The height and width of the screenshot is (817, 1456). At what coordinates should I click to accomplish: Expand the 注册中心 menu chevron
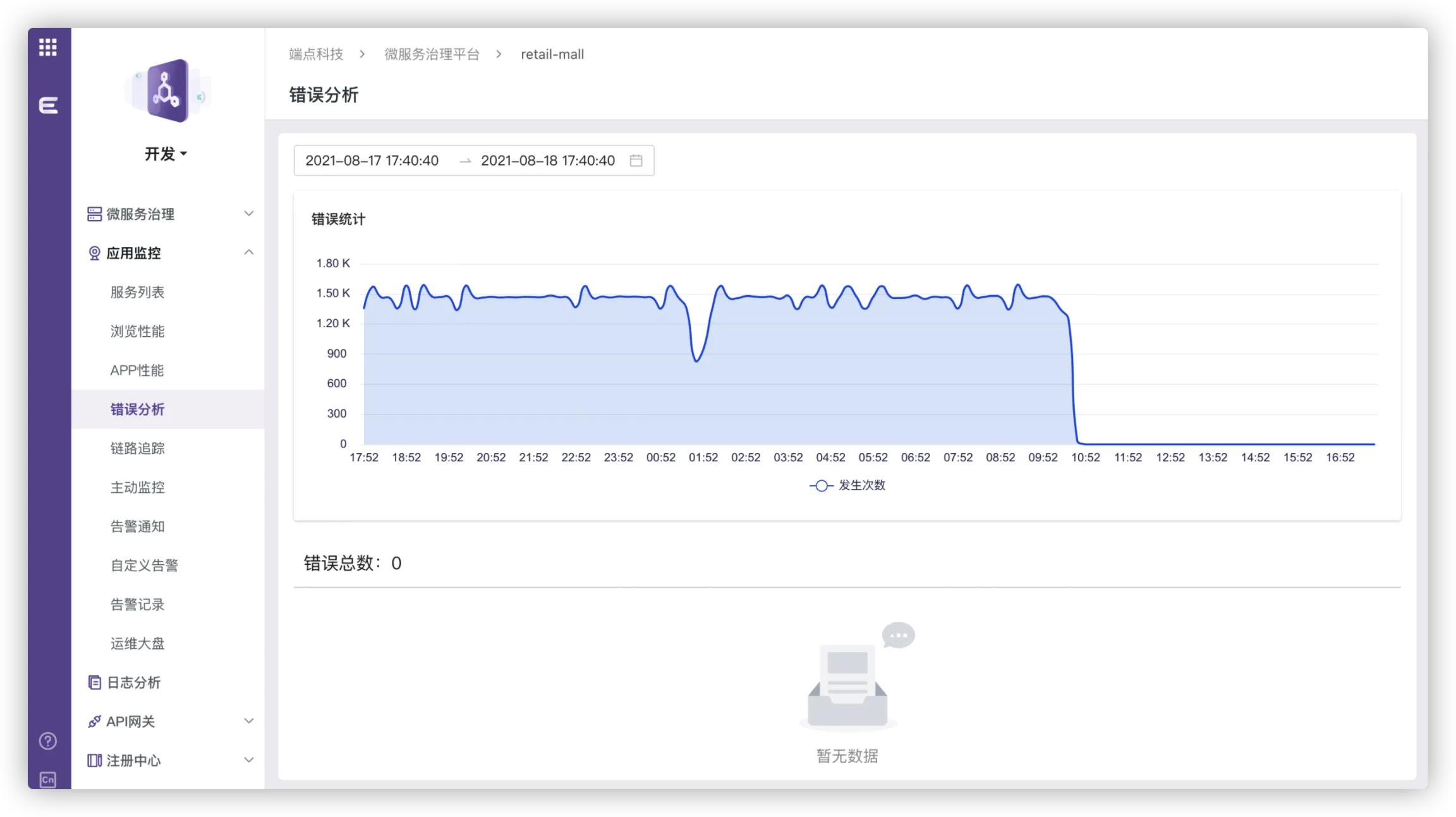(x=248, y=760)
